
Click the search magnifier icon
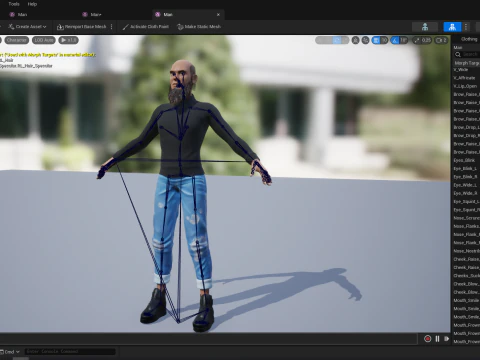(458, 54)
